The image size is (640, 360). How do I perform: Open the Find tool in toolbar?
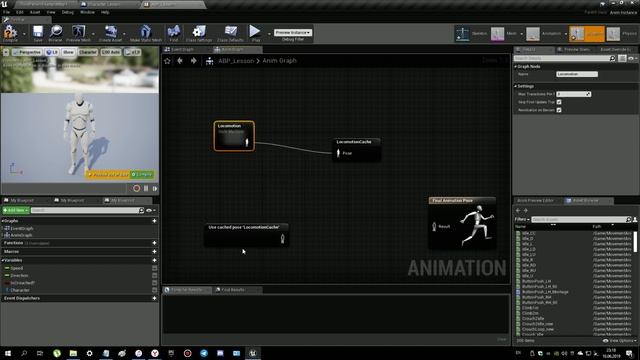pos(174,33)
